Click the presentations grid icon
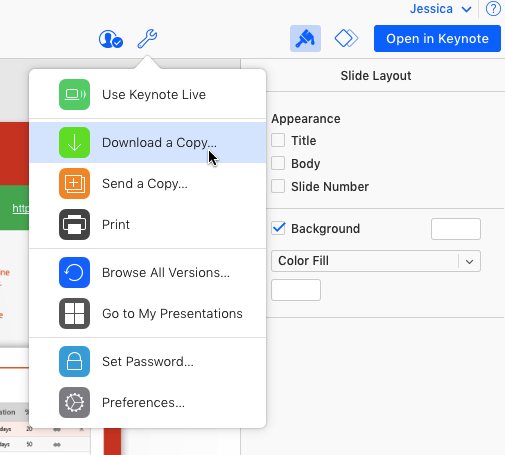 74,313
